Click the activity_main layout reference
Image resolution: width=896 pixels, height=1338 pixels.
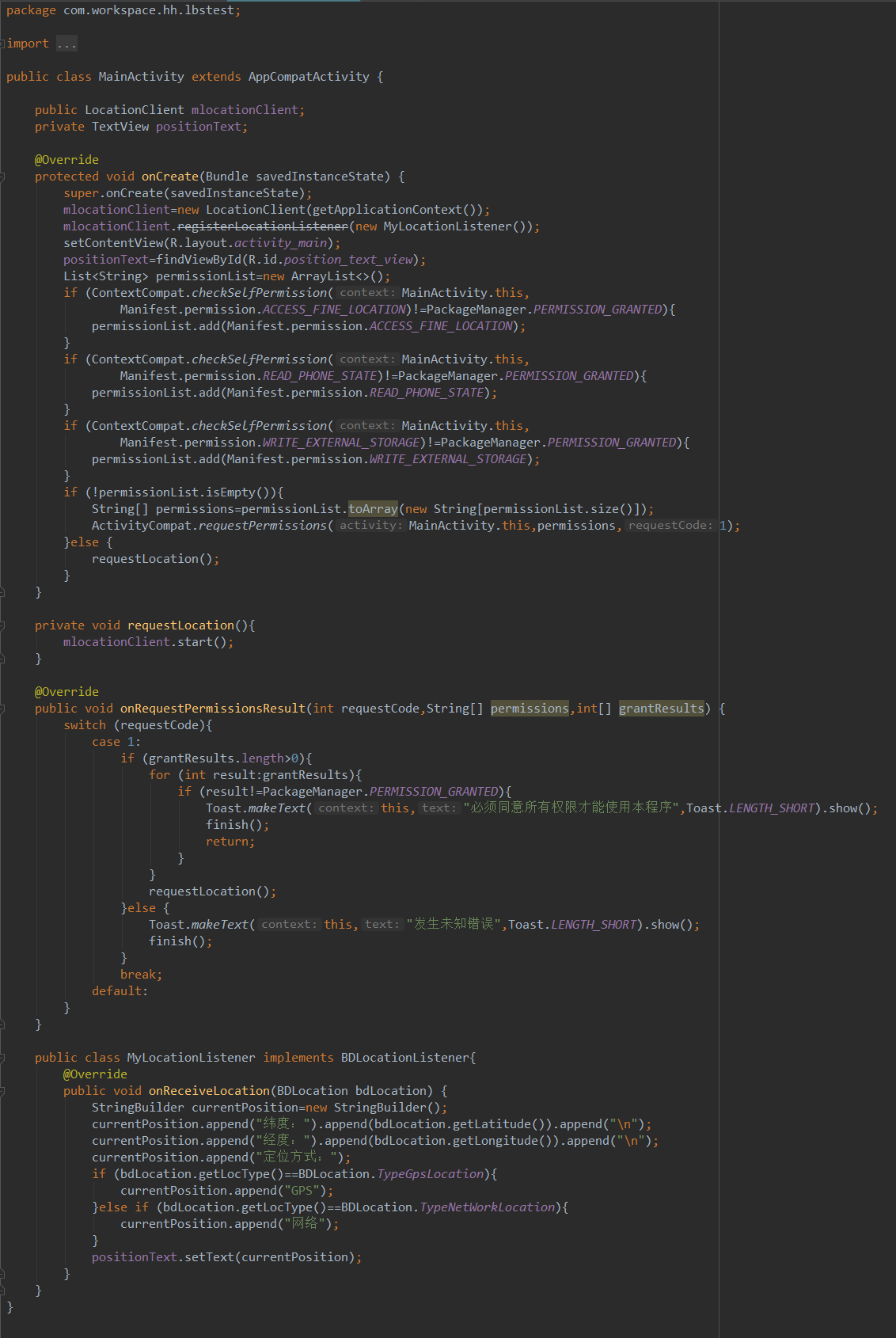coord(280,243)
